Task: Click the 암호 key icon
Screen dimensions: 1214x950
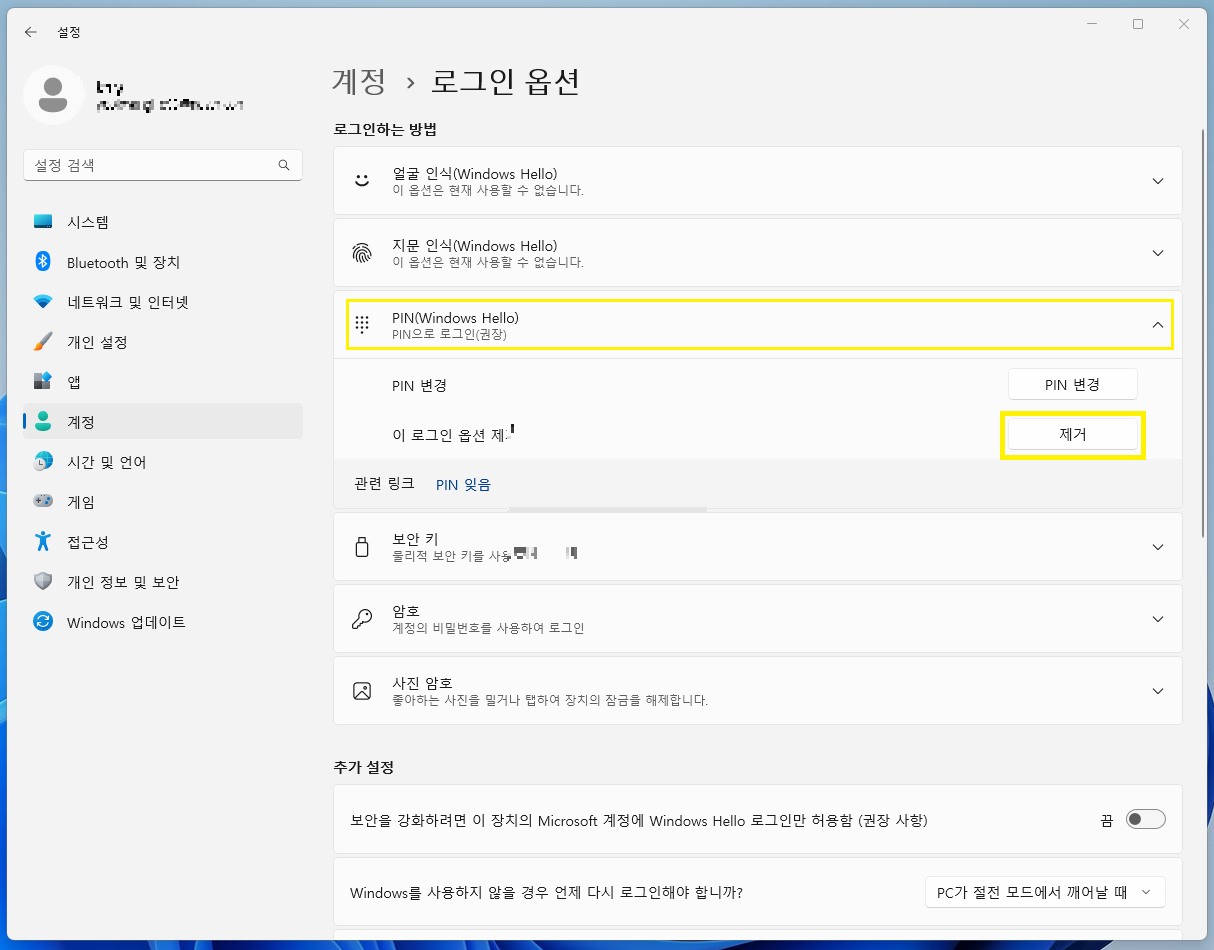Action: coord(362,619)
